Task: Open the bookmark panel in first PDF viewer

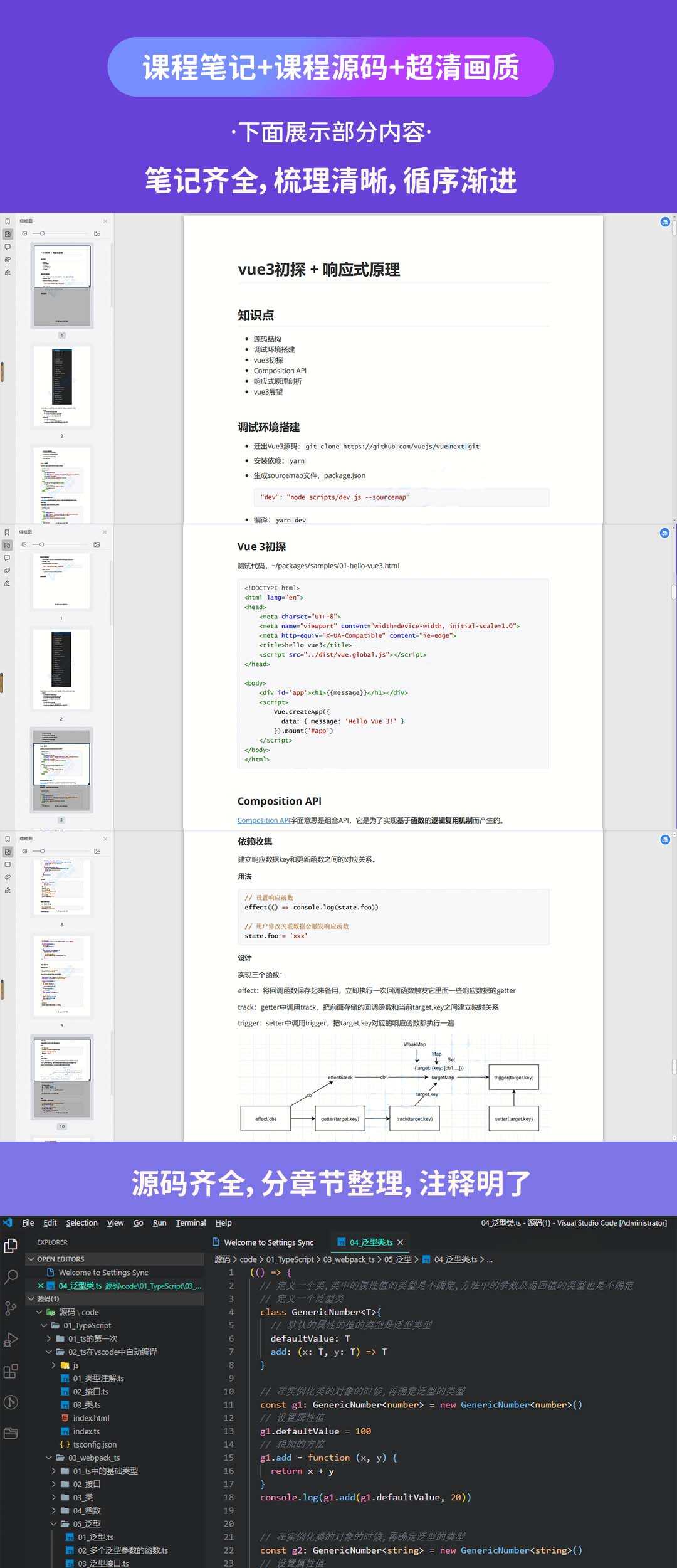Action: pyautogui.click(x=8, y=221)
